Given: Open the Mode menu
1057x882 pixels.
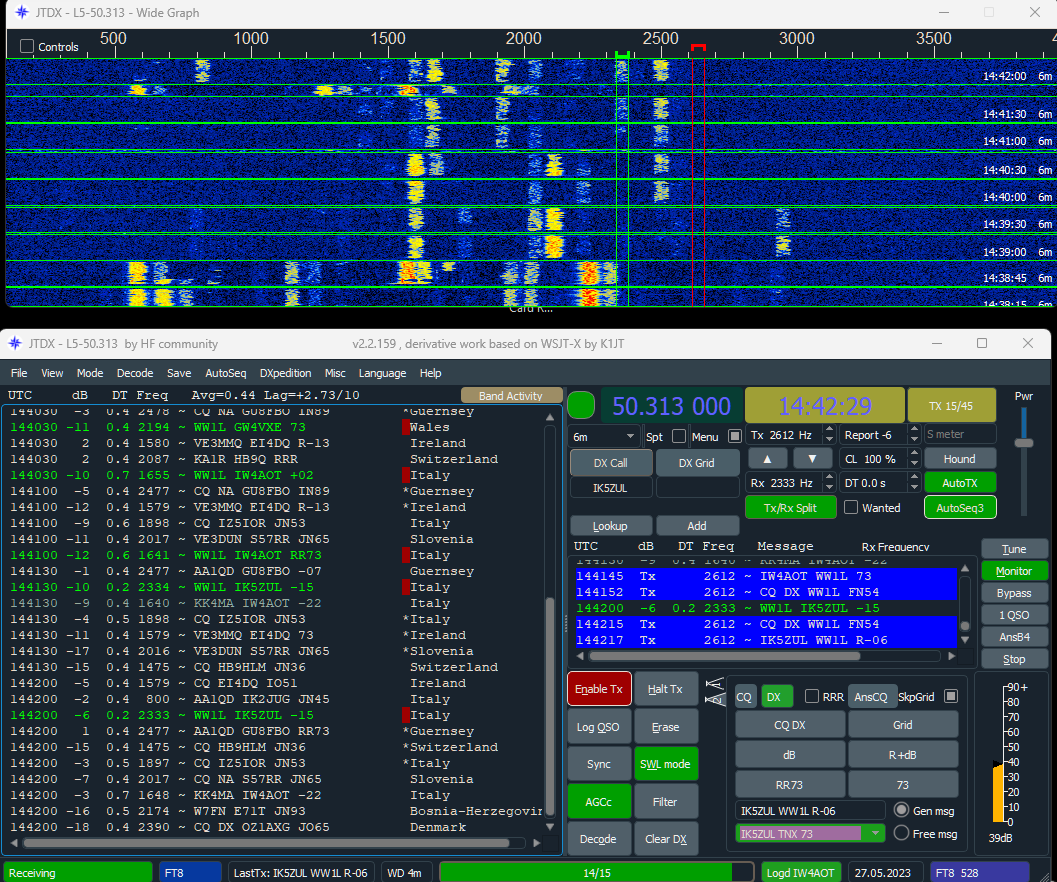Looking at the screenshot, I should click(x=90, y=373).
